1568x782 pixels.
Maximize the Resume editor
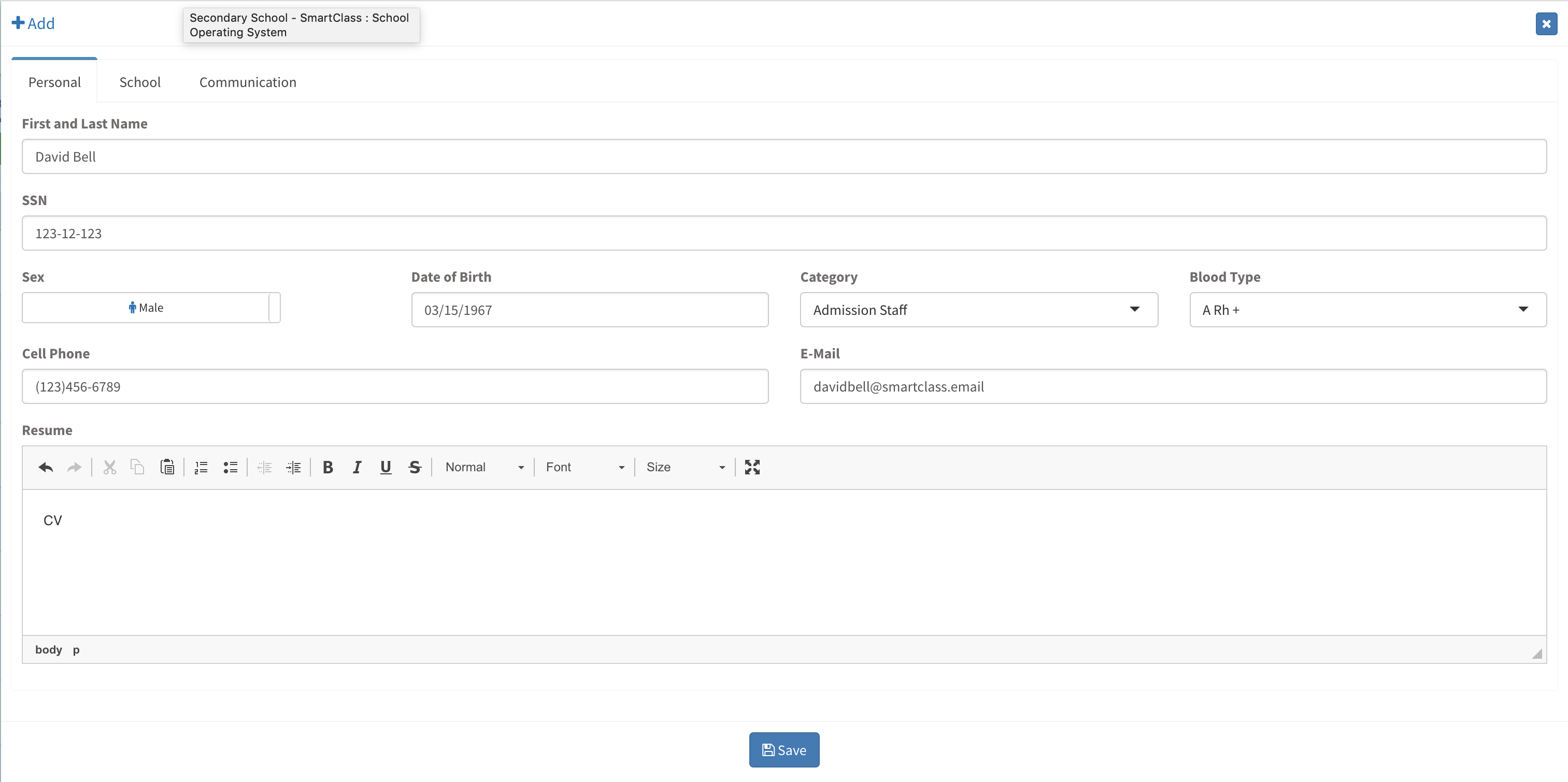752,467
